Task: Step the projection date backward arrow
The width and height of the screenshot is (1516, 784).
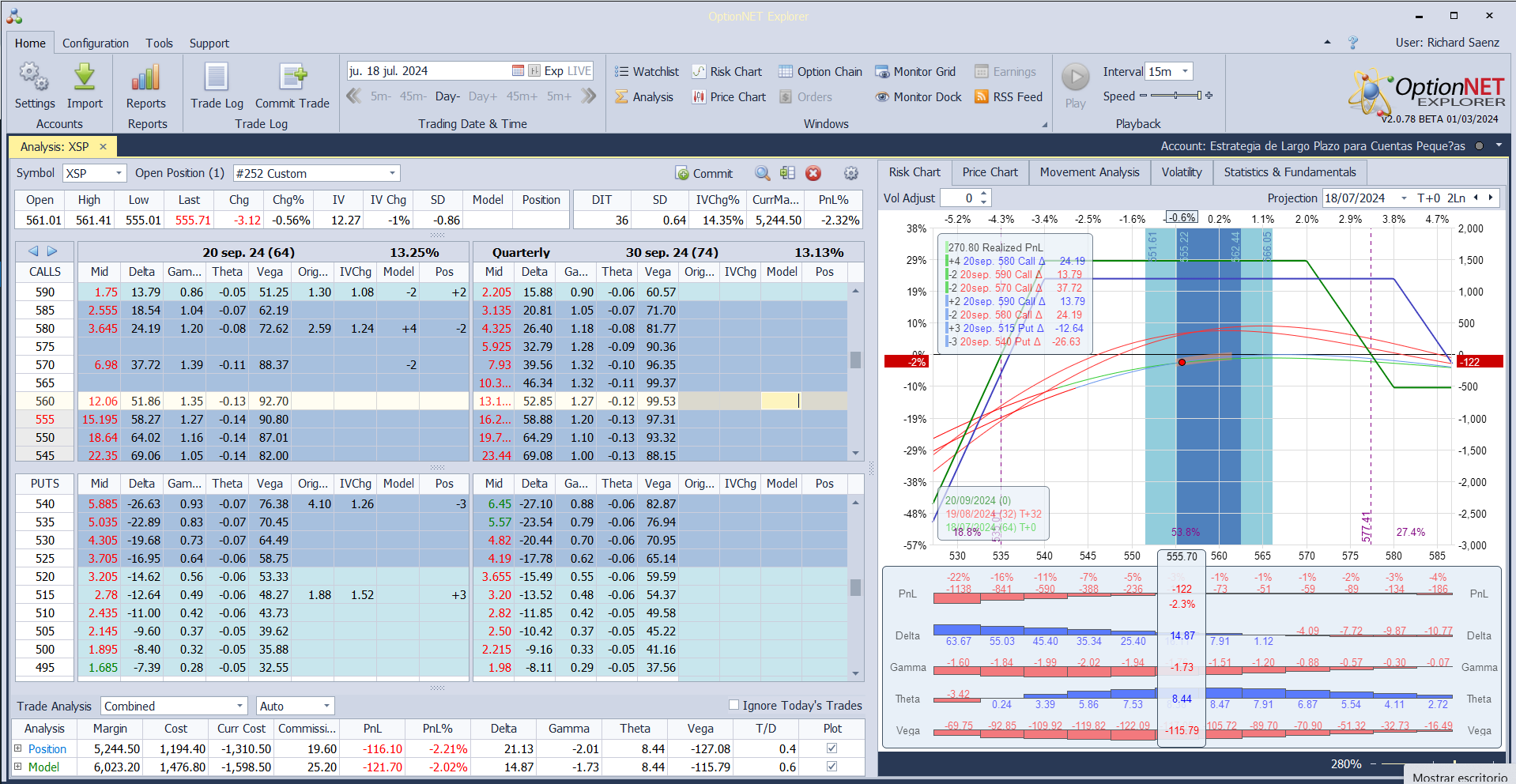Action: click(1476, 198)
